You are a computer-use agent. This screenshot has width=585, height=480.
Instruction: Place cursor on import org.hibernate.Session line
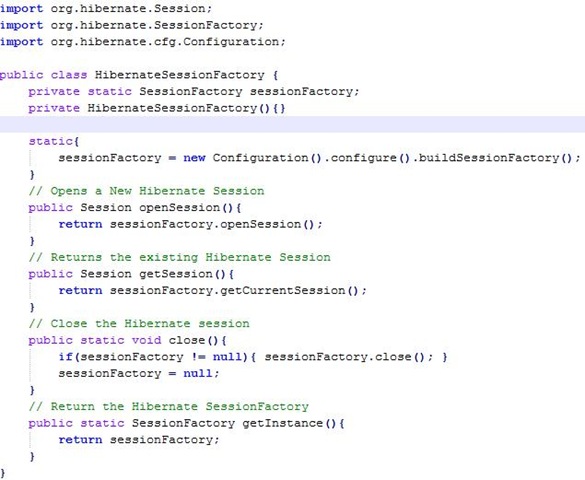click(x=106, y=9)
